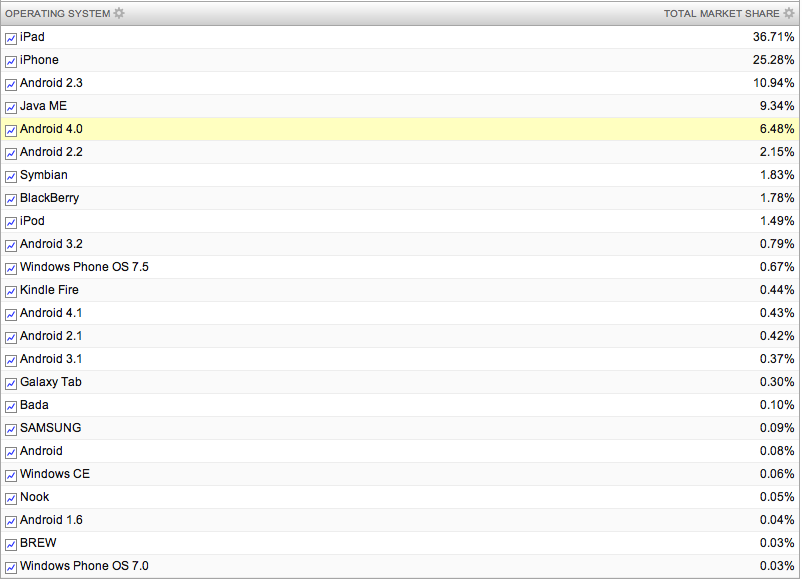The image size is (802, 579).
Task: Open chart icon for Windows CE
Action: point(11,476)
